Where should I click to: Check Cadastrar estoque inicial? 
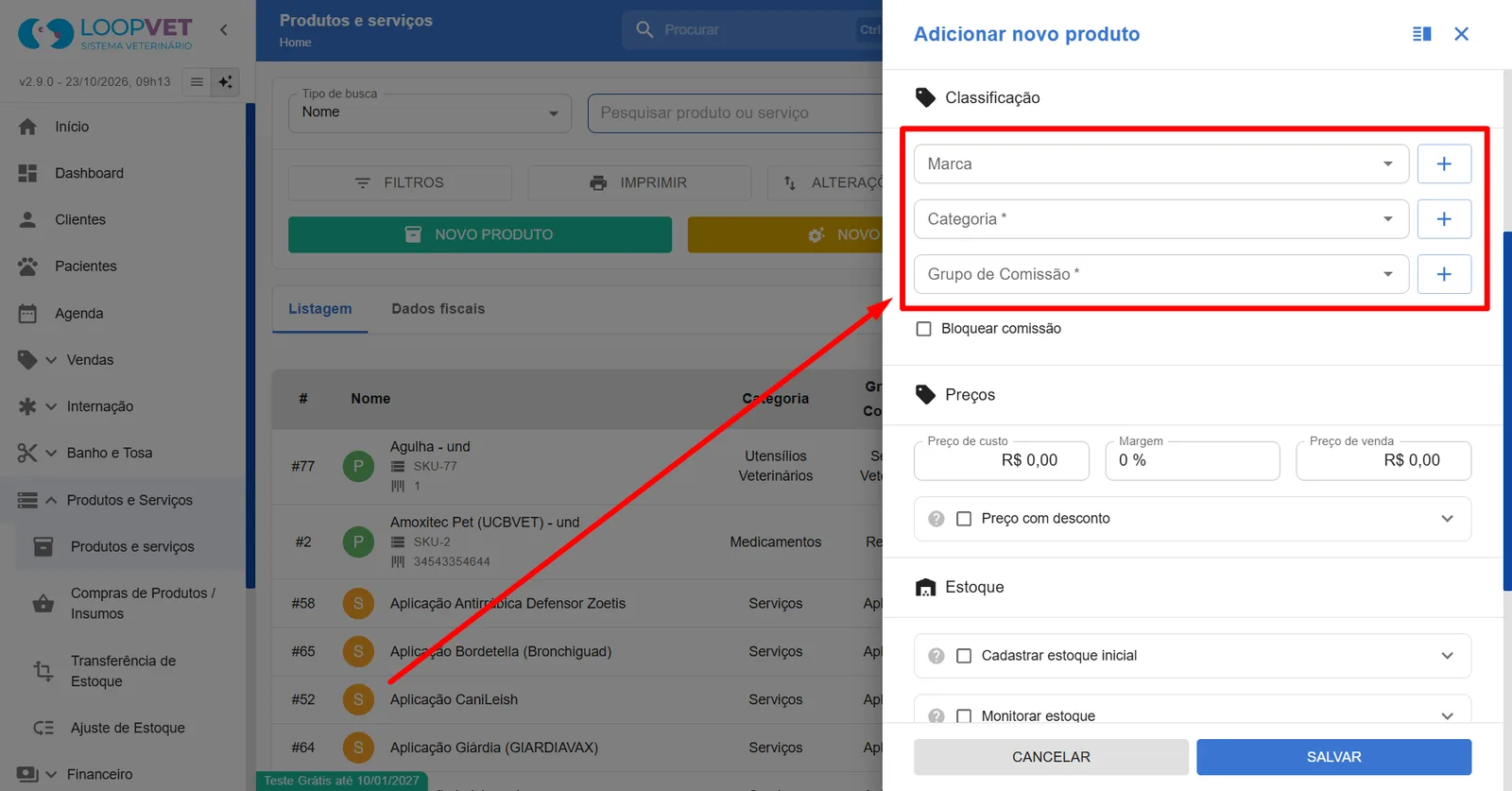click(x=964, y=656)
